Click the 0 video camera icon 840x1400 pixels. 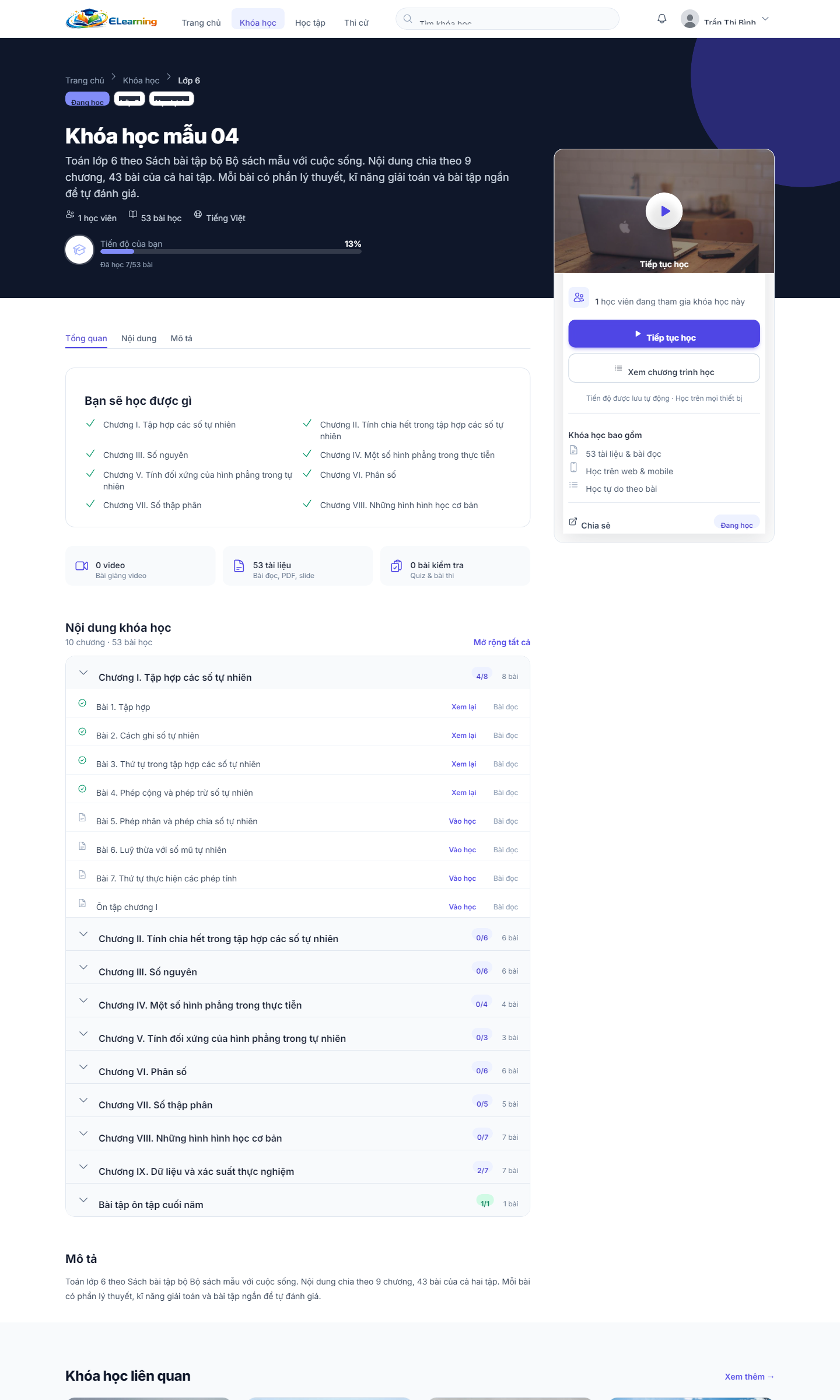pyautogui.click(x=82, y=566)
